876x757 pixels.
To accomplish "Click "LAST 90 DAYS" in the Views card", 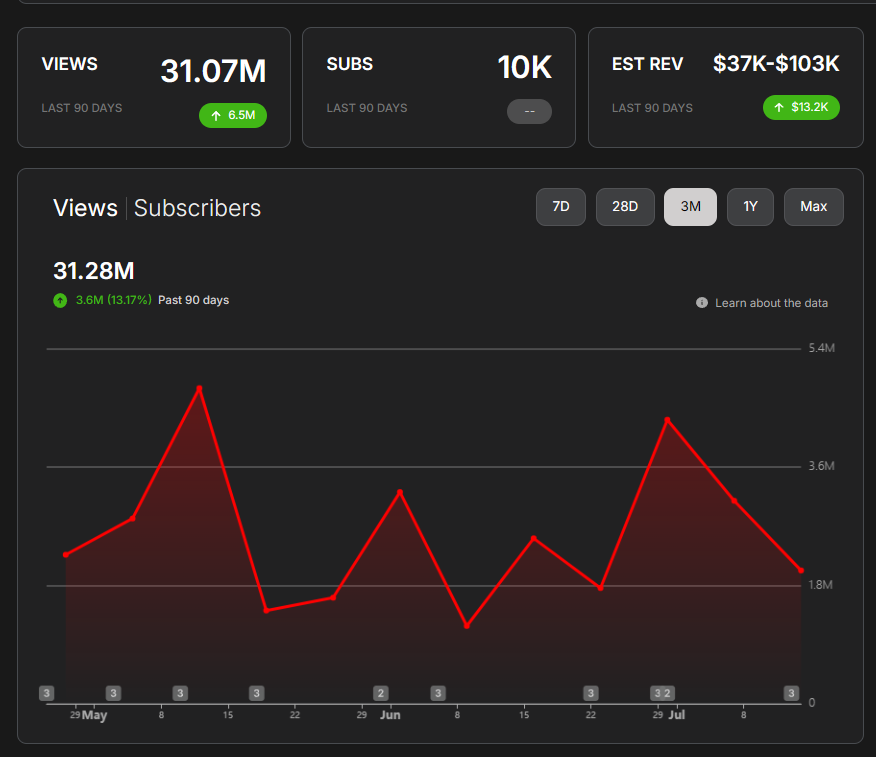I will [82, 108].
